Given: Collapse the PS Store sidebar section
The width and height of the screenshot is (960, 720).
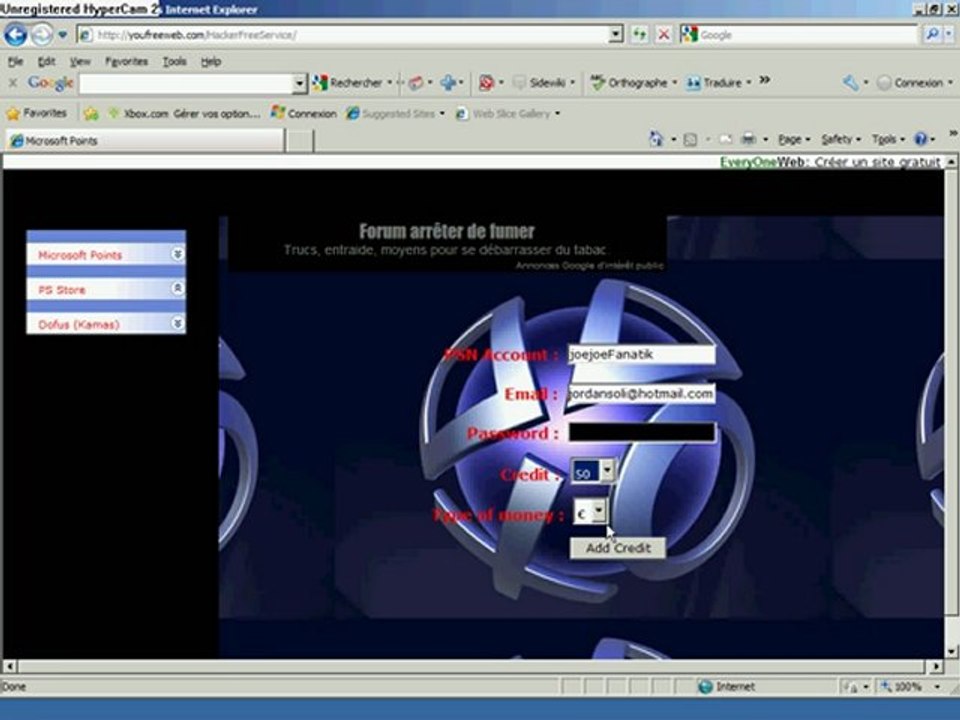Looking at the screenshot, I should click(x=178, y=288).
